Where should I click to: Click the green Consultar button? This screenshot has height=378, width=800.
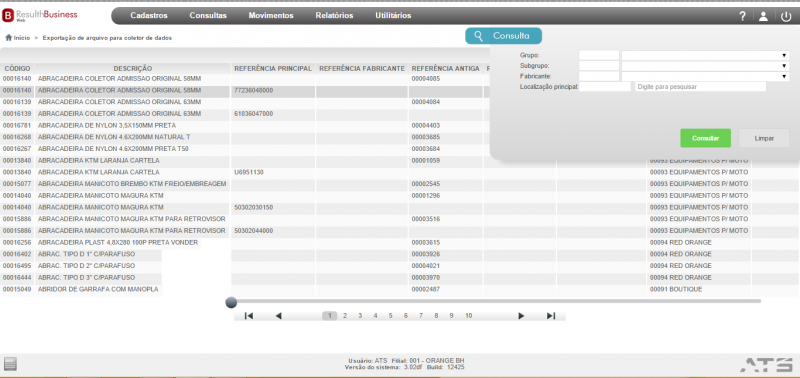click(x=706, y=138)
